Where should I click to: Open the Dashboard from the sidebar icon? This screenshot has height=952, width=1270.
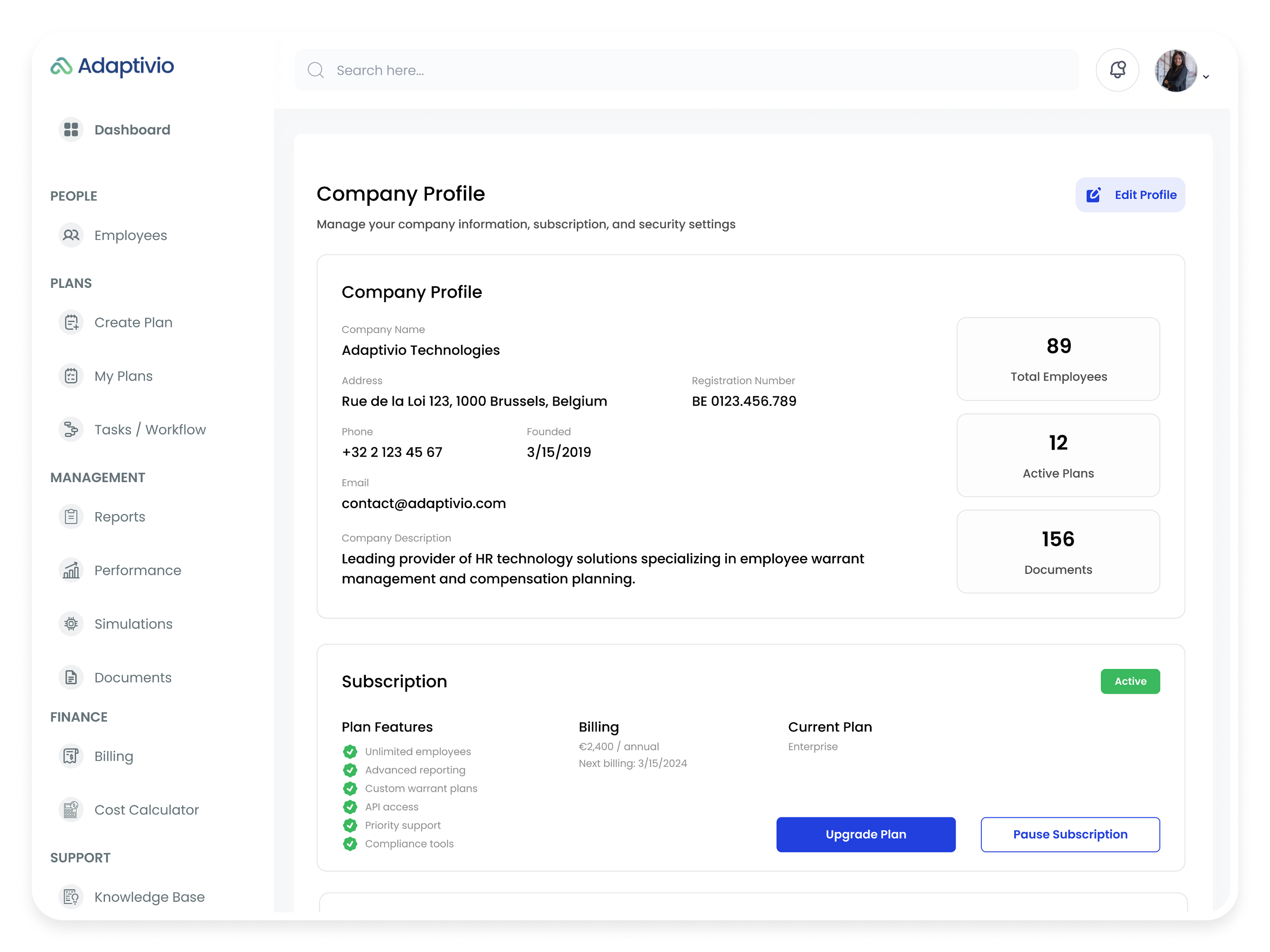(71, 129)
